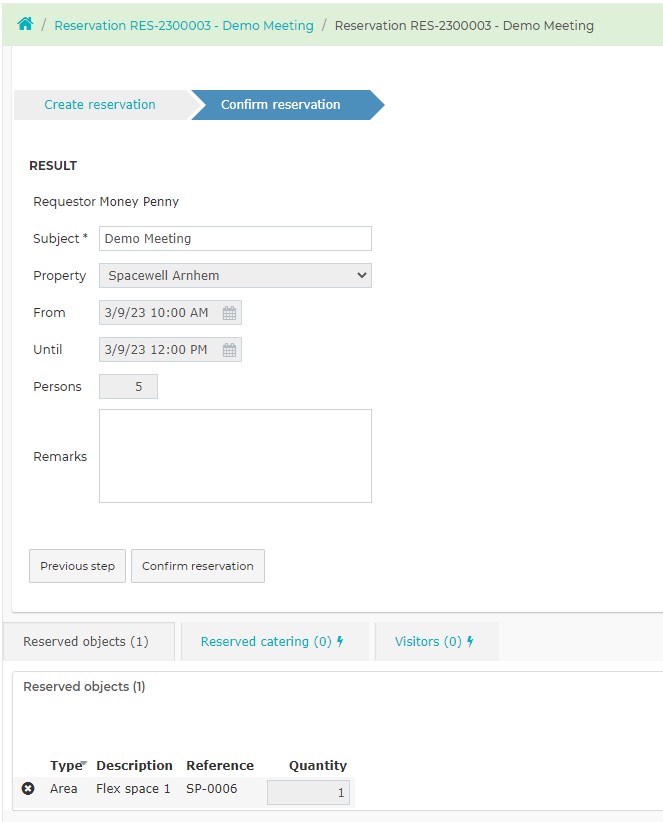Click inside the Remarks text area
The height and width of the screenshot is (822, 663).
(235, 456)
